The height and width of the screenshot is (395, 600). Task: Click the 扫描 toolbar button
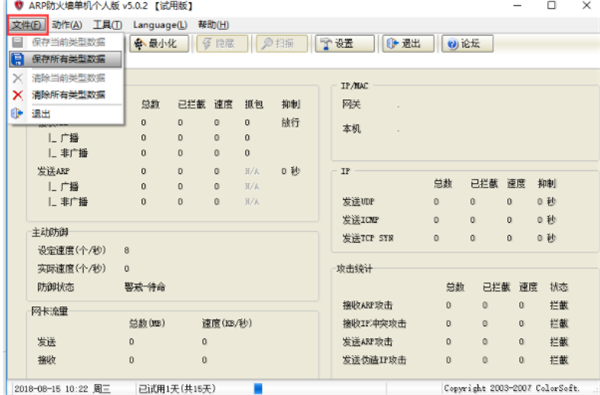(282, 44)
